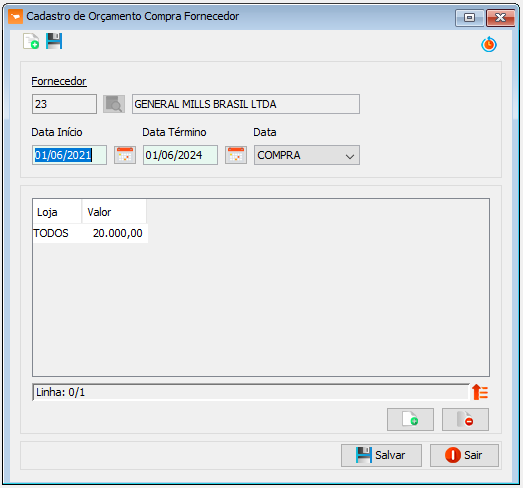Click the Valor column header
523x488 pixels.
(114, 212)
